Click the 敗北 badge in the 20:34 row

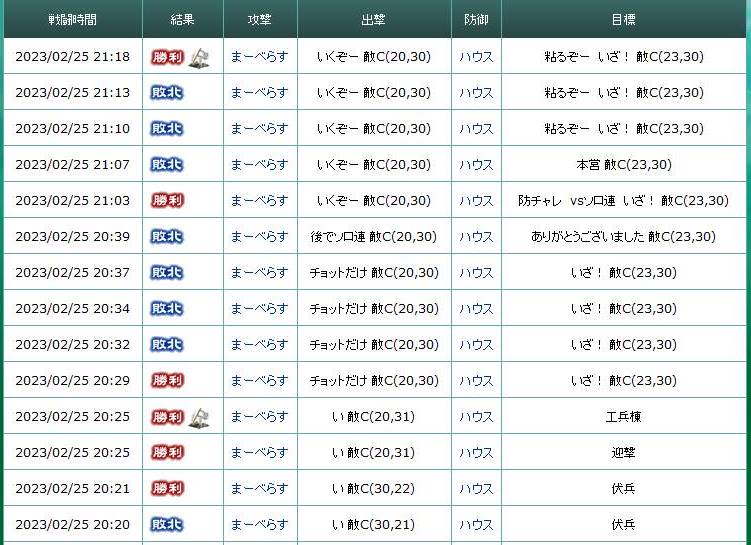(x=167, y=309)
